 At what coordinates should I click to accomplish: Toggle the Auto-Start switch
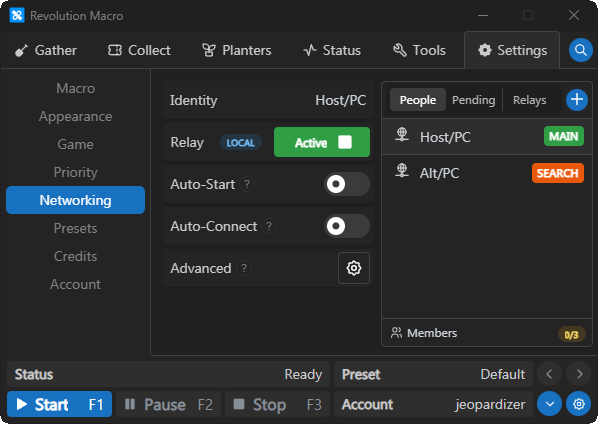point(347,184)
